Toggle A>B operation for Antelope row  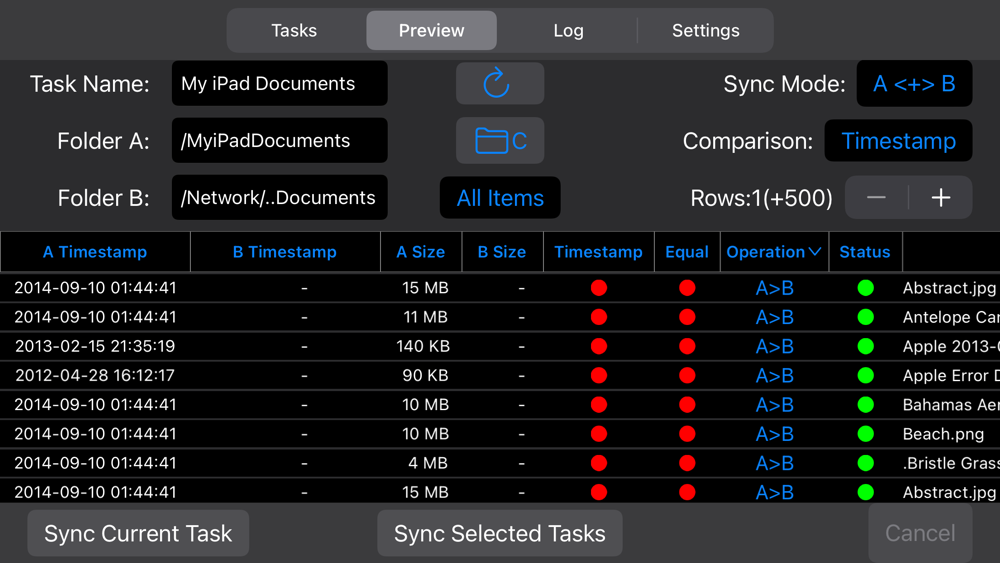pos(774,317)
